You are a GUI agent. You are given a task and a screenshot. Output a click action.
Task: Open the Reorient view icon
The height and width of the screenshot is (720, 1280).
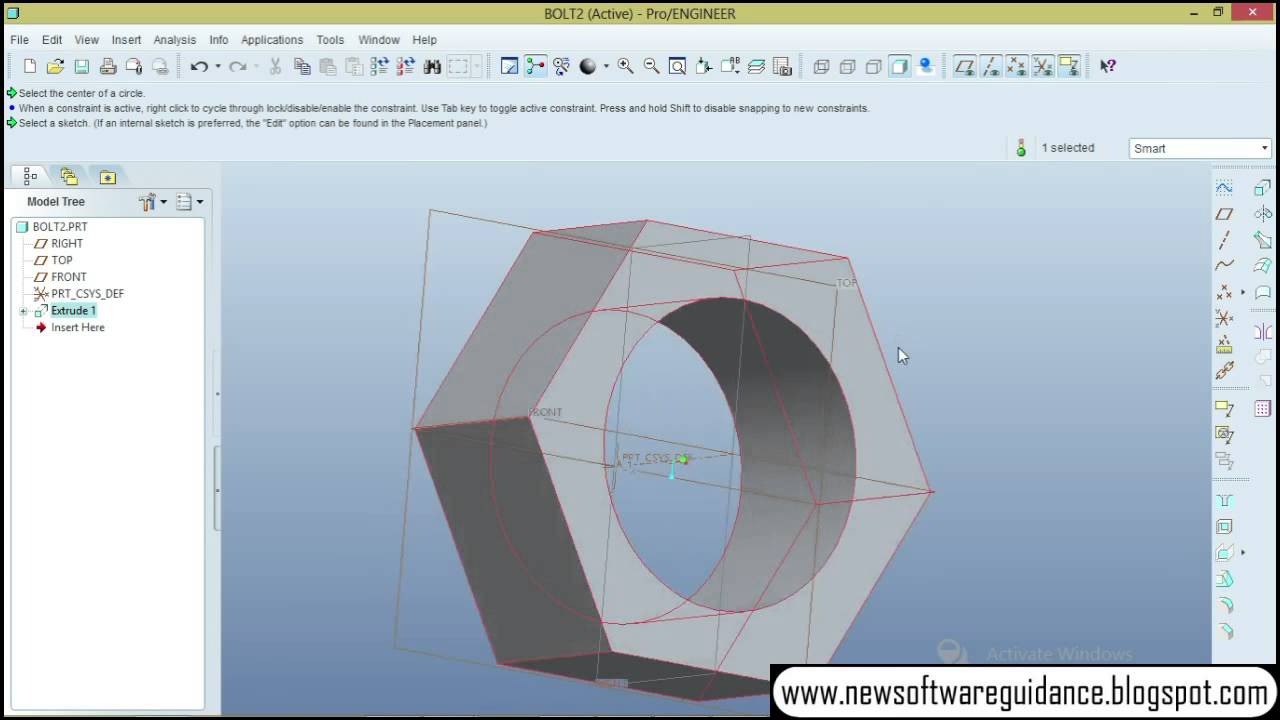tap(704, 66)
